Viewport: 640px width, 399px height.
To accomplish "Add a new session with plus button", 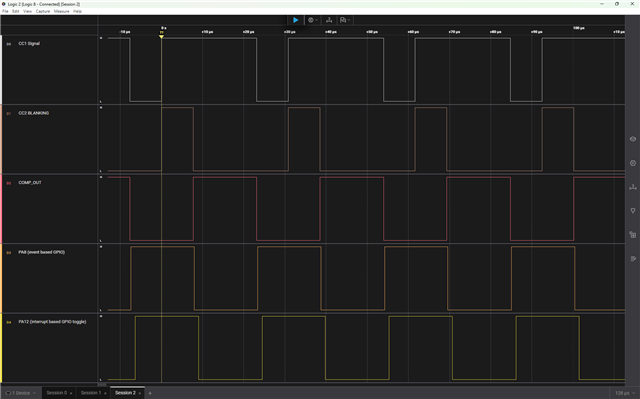I will [x=150, y=393].
